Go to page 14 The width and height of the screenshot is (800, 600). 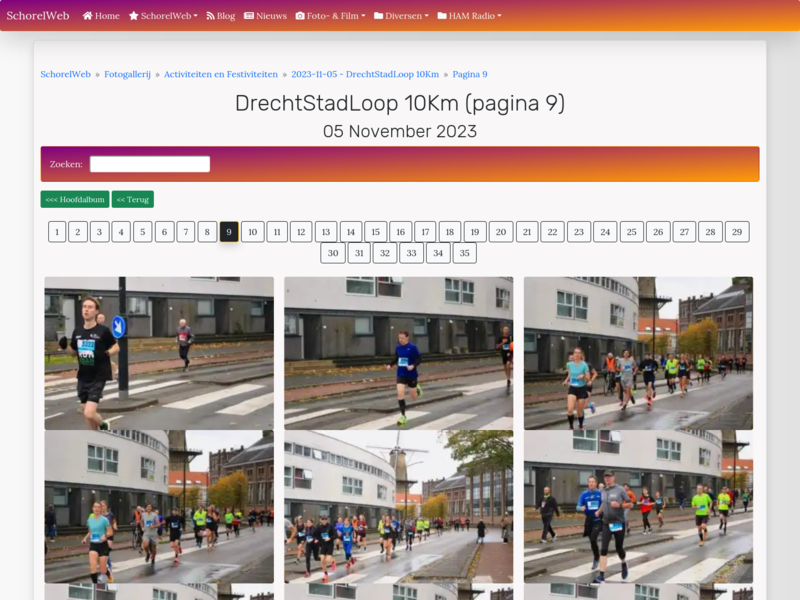pos(351,232)
